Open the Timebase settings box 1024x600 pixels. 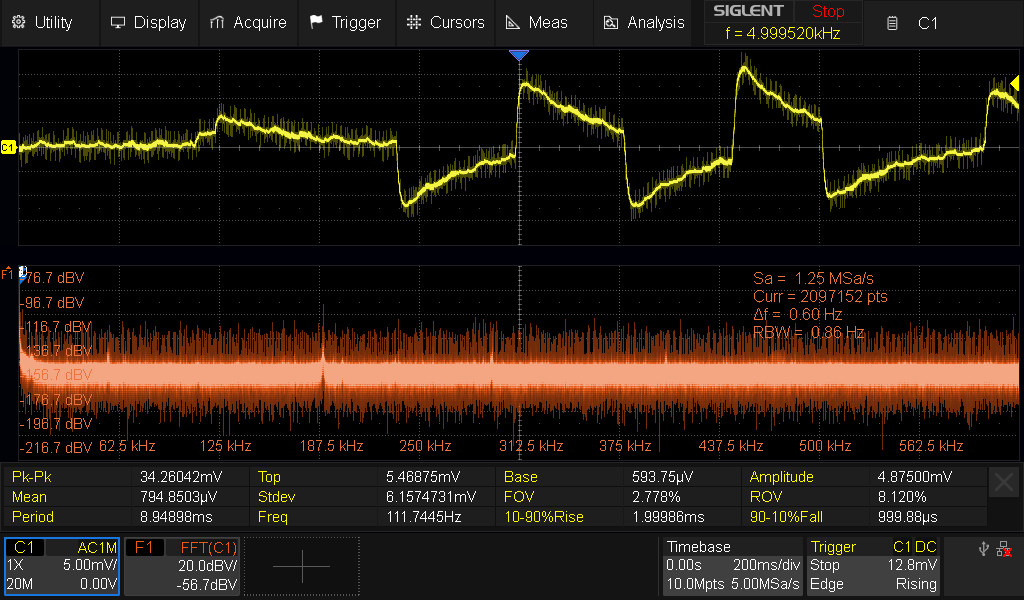coord(733,566)
